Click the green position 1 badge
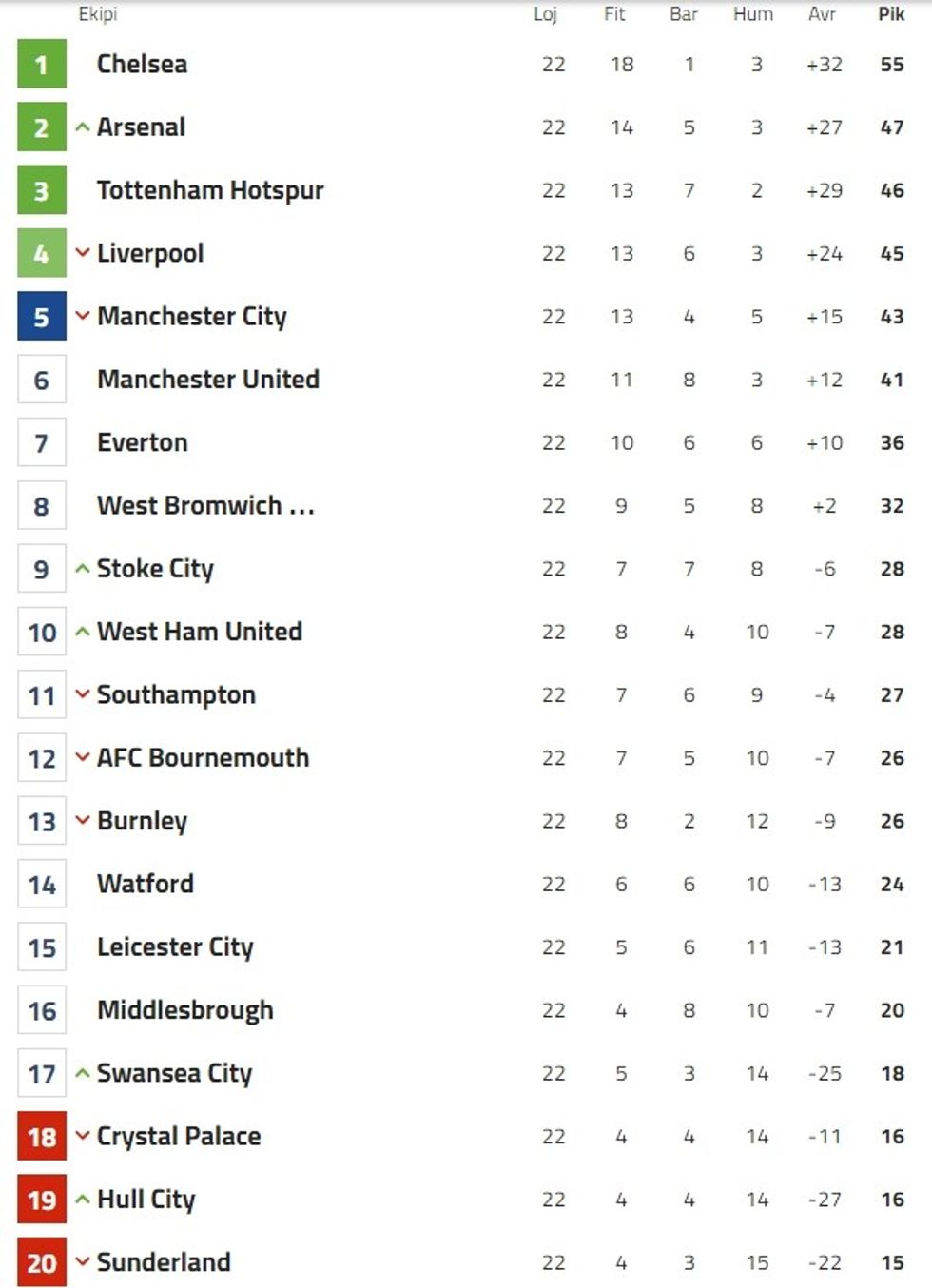 click(42, 64)
